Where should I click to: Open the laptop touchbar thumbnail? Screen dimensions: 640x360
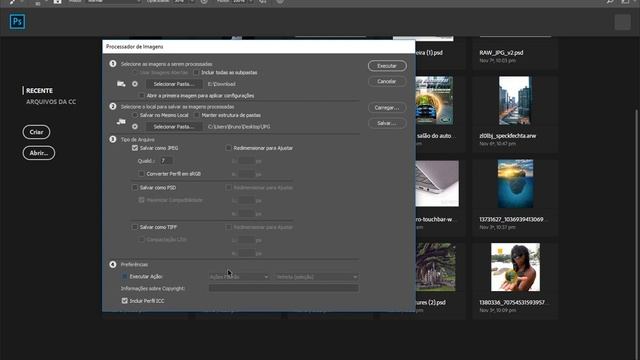437,183
